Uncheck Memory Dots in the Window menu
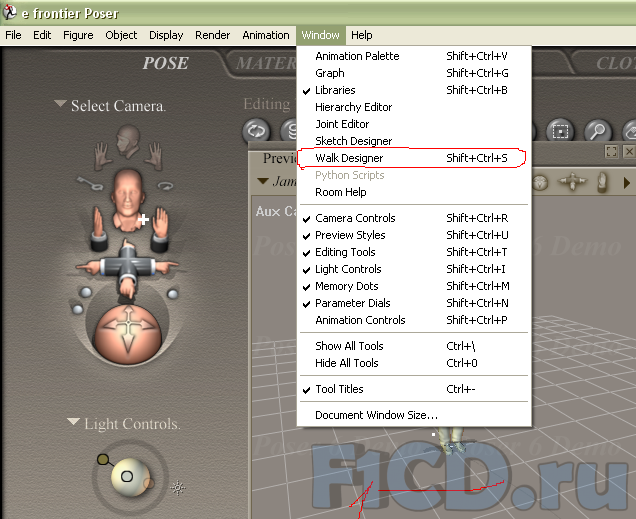The image size is (636, 519). (414, 286)
